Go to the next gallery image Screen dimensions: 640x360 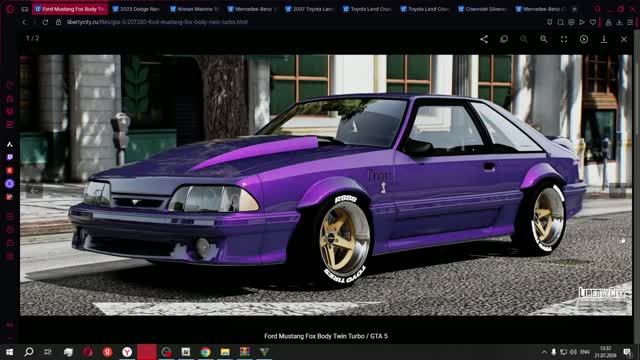click(618, 190)
